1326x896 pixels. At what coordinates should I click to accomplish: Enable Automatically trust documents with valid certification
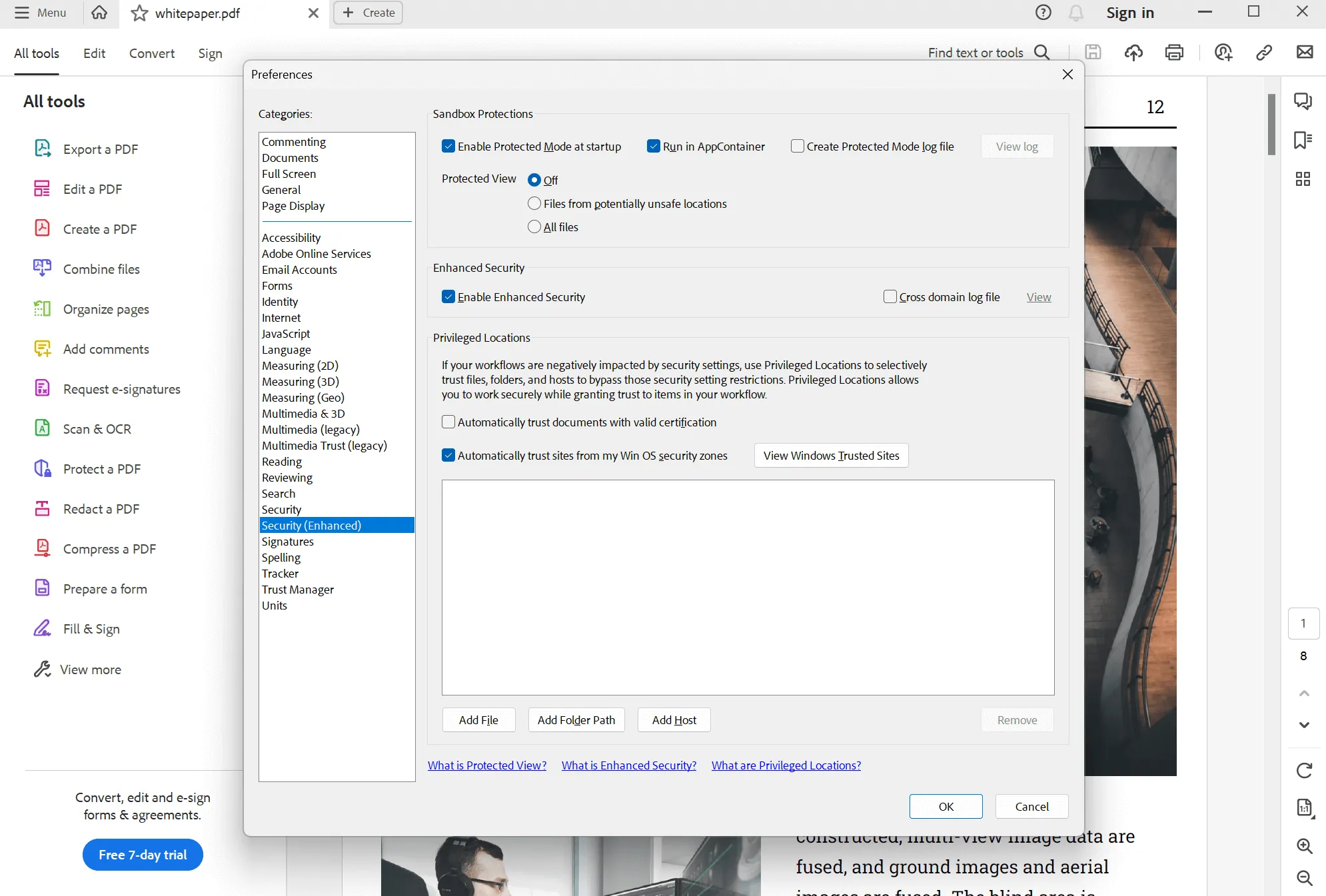coord(448,421)
